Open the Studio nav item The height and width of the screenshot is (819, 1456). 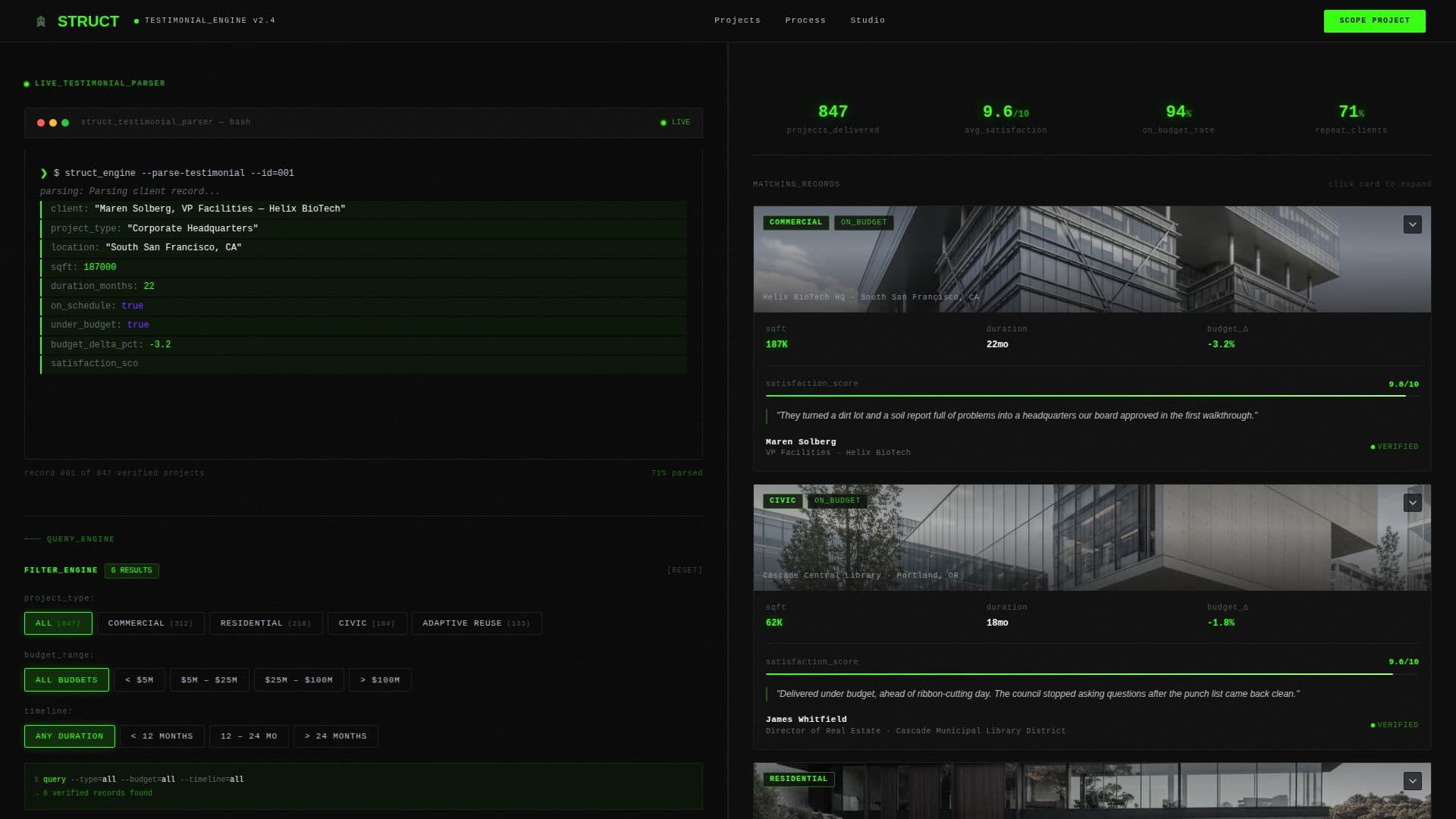pos(868,20)
